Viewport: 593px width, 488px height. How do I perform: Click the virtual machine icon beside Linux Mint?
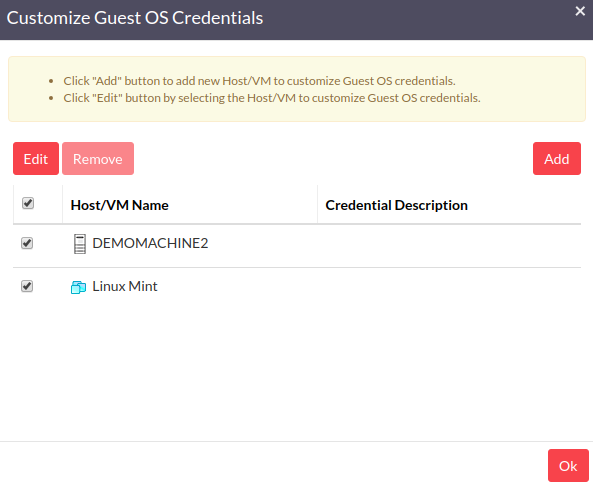click(x=78, y=287)
